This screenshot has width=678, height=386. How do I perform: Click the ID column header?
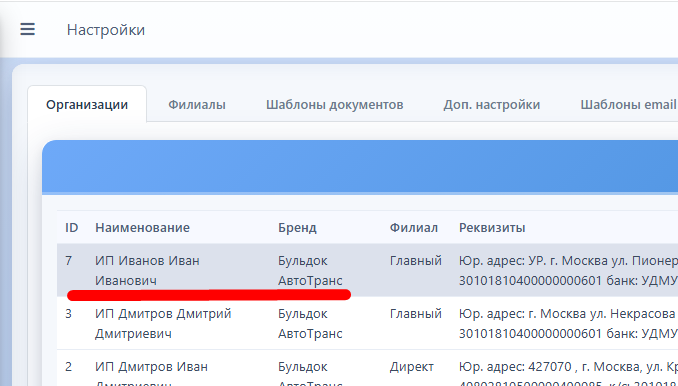point(71,227)
